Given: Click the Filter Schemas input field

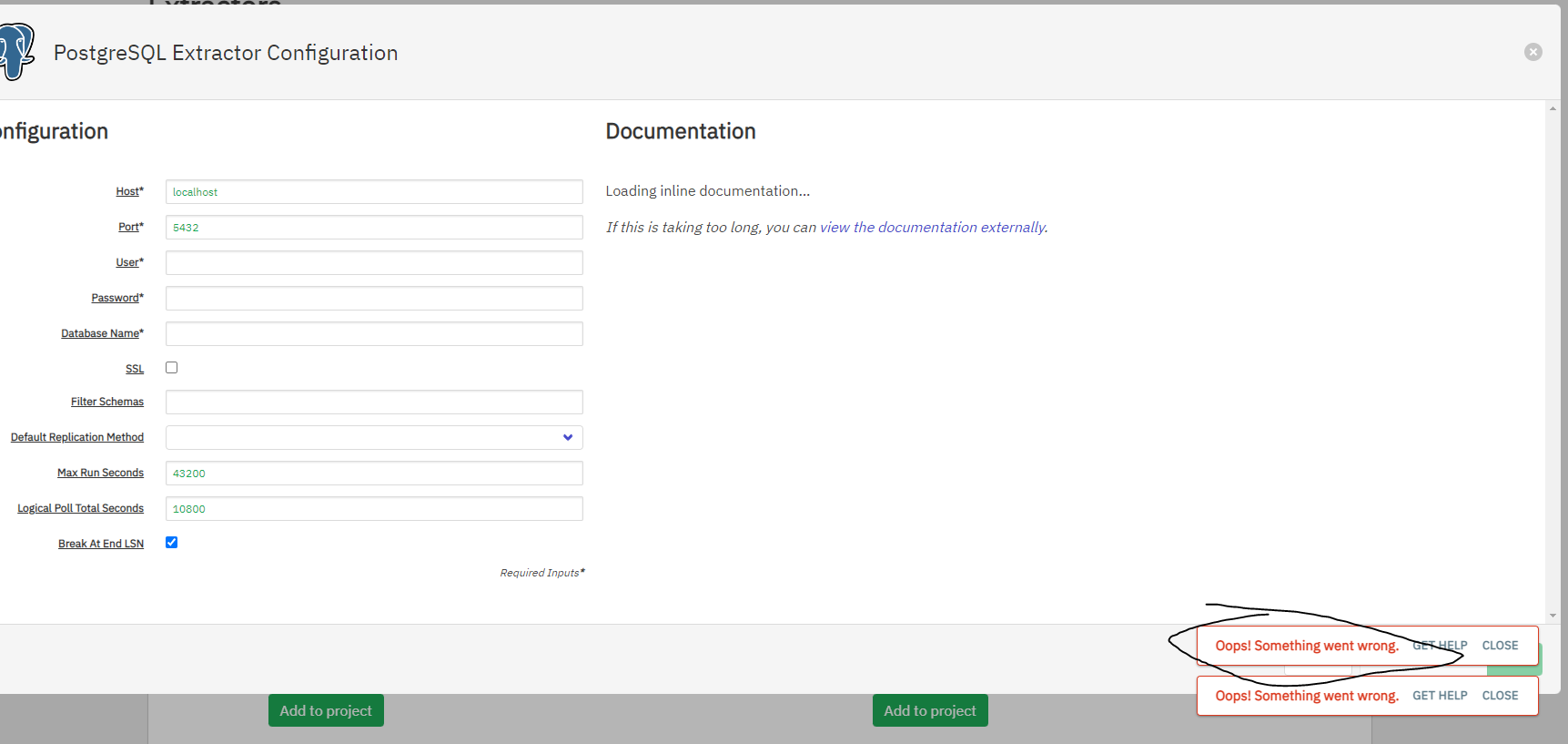Looking at the screenshot, I should pyautogui.click(x=374, y=402).
